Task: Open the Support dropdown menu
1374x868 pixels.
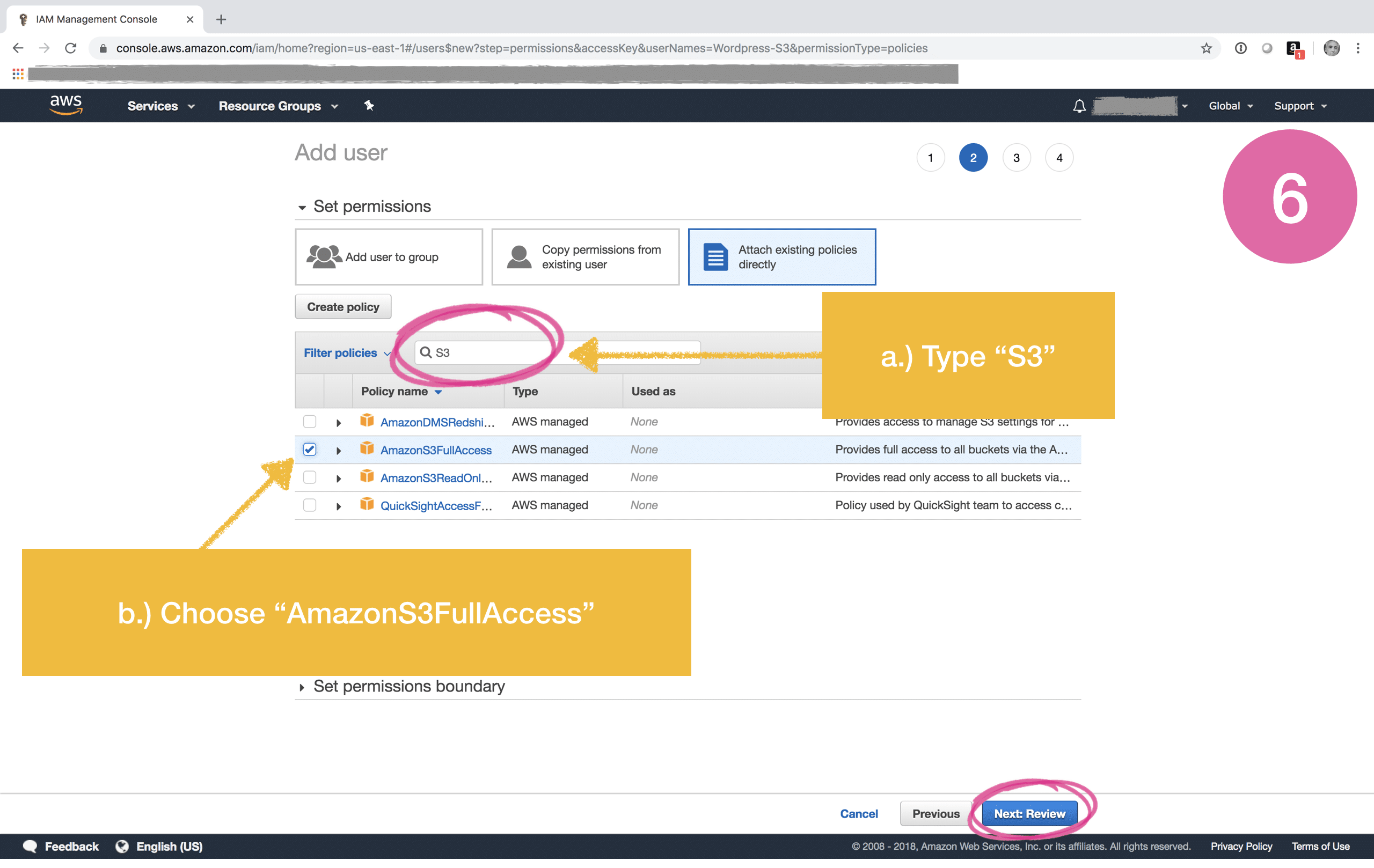Action: tap(1300, 106)
